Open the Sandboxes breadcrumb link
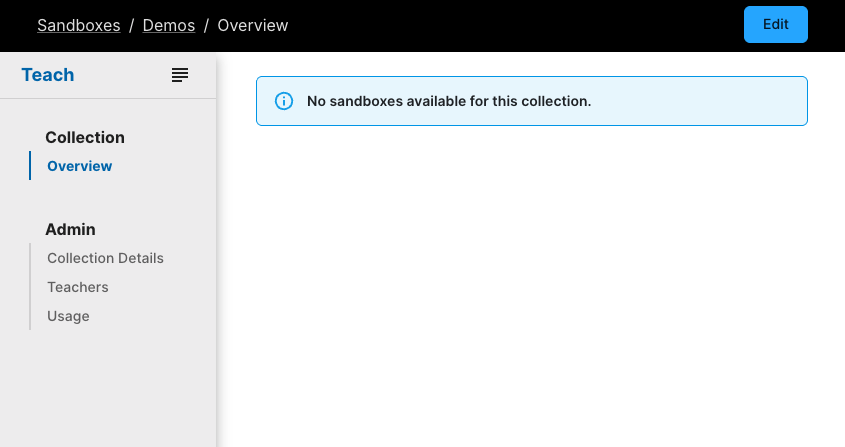 (x=79, y=25)
